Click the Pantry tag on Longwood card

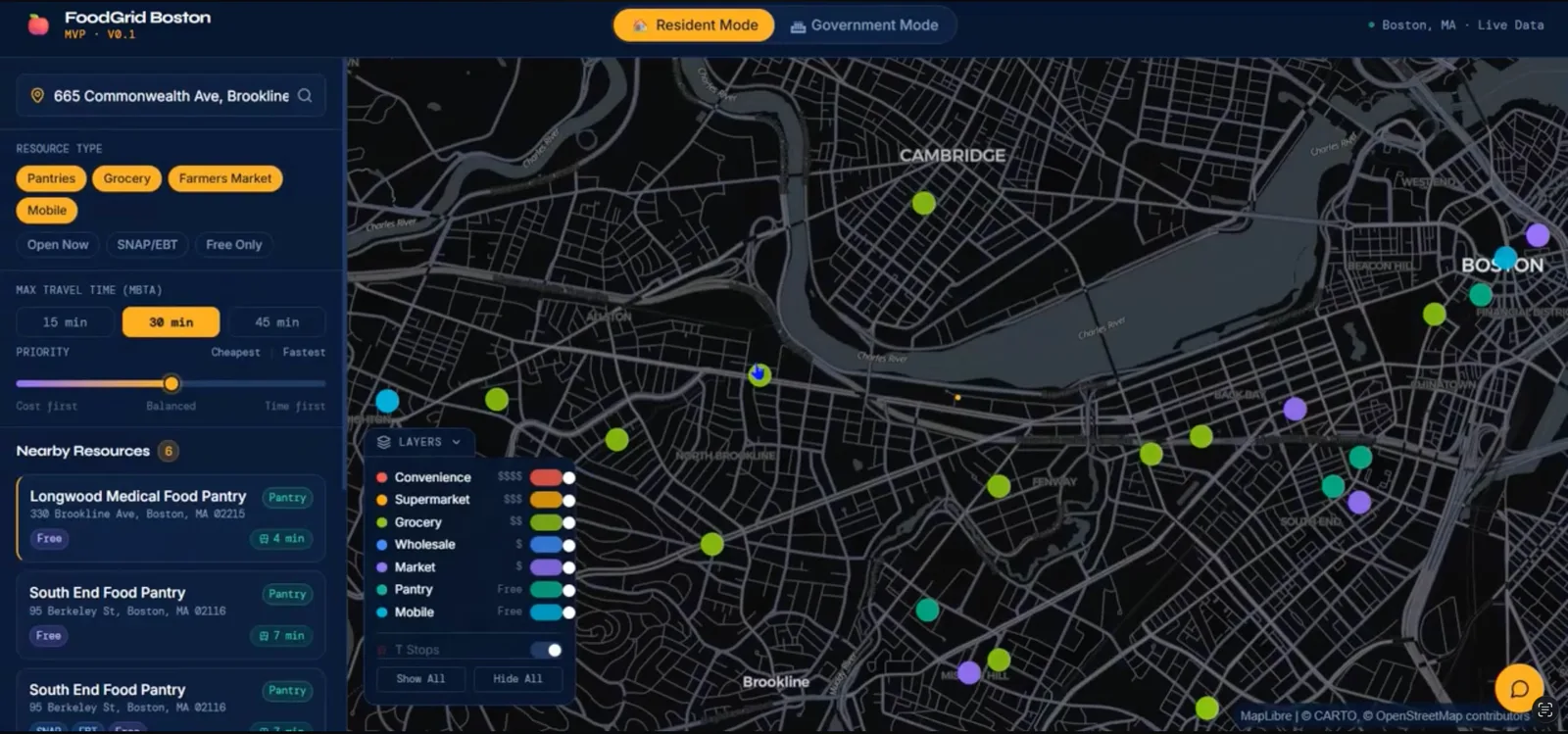(287, 498)
